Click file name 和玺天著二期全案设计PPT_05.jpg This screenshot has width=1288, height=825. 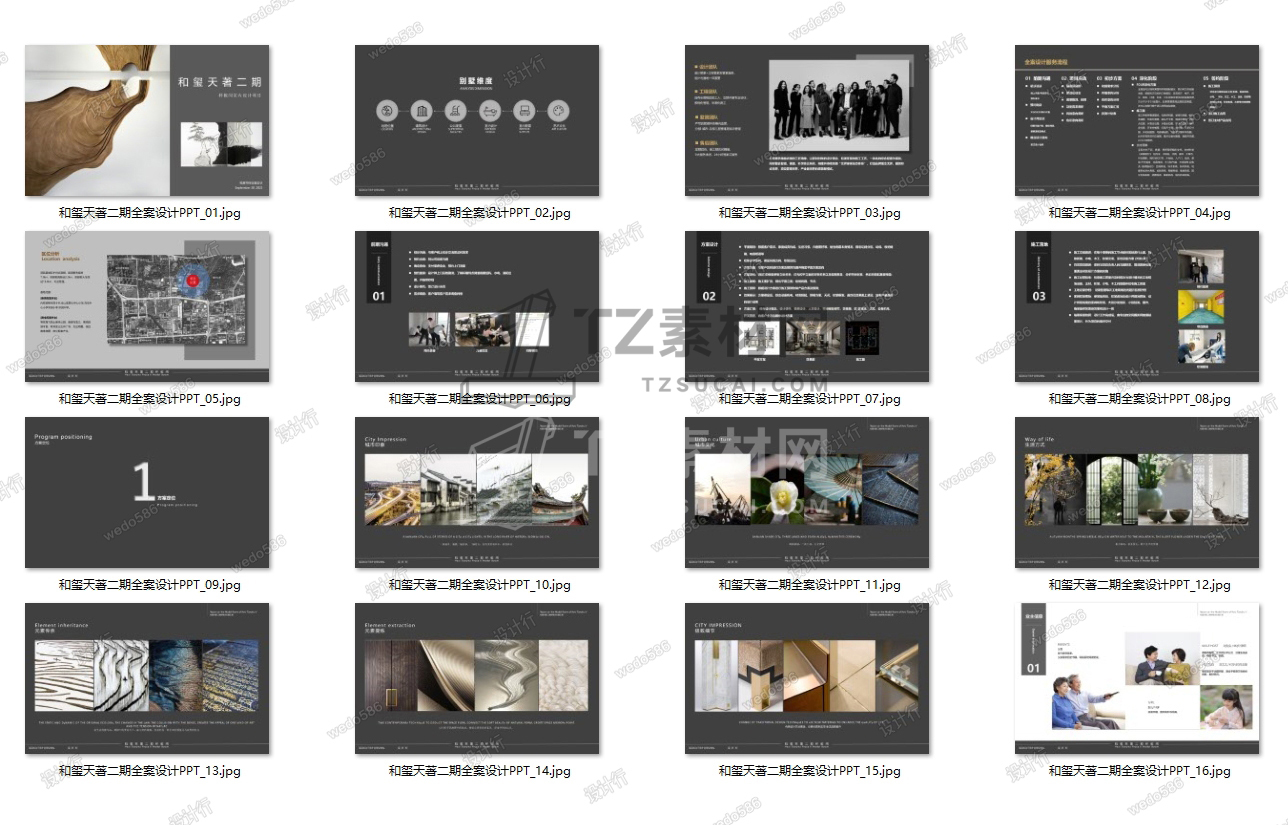click(150, 399)
